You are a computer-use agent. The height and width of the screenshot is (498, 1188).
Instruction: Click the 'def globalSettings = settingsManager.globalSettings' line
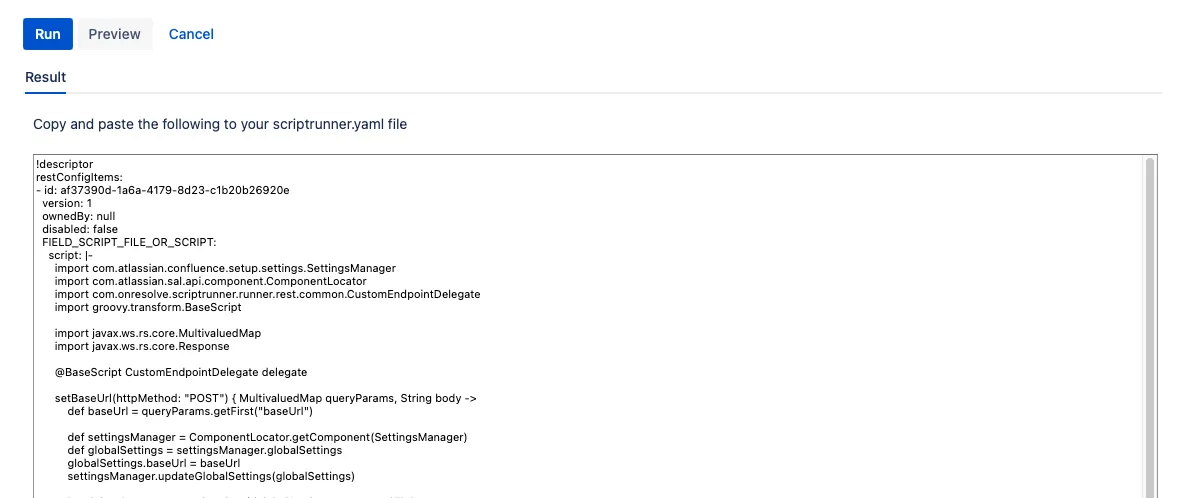coord(205,450)
